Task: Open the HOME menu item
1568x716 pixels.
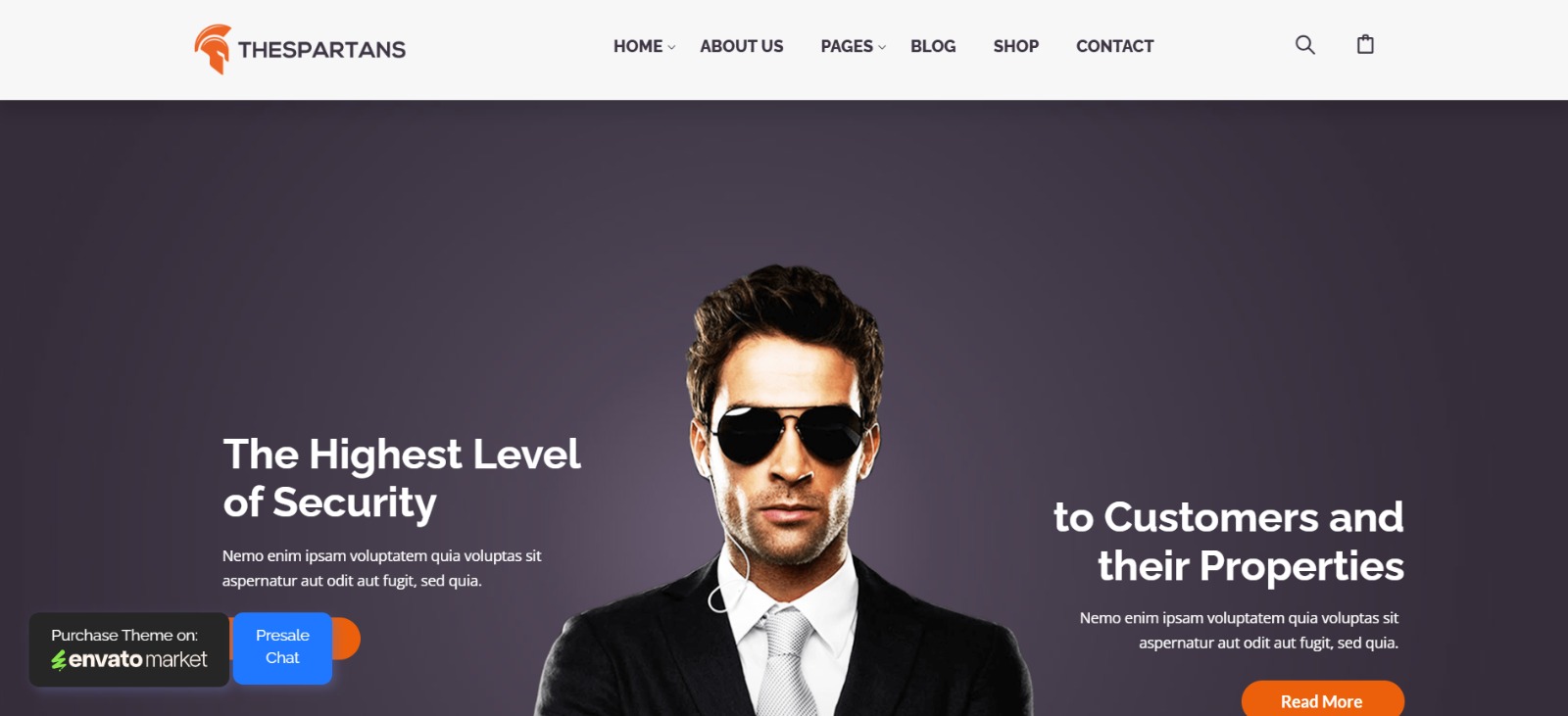Action: pos(638,46)
